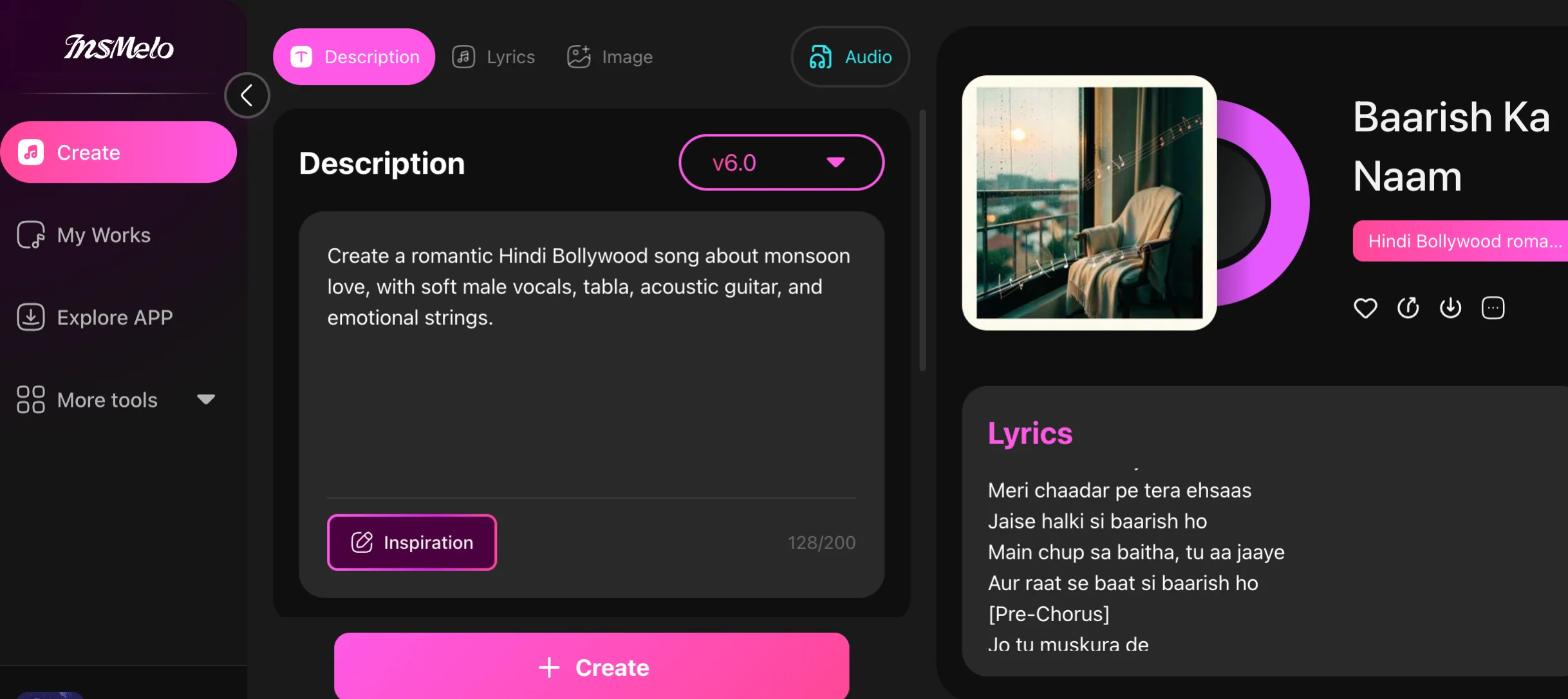Click the MsMelo logo
This screenshot has height=699, width=1568.
click(x=119, y=47)
